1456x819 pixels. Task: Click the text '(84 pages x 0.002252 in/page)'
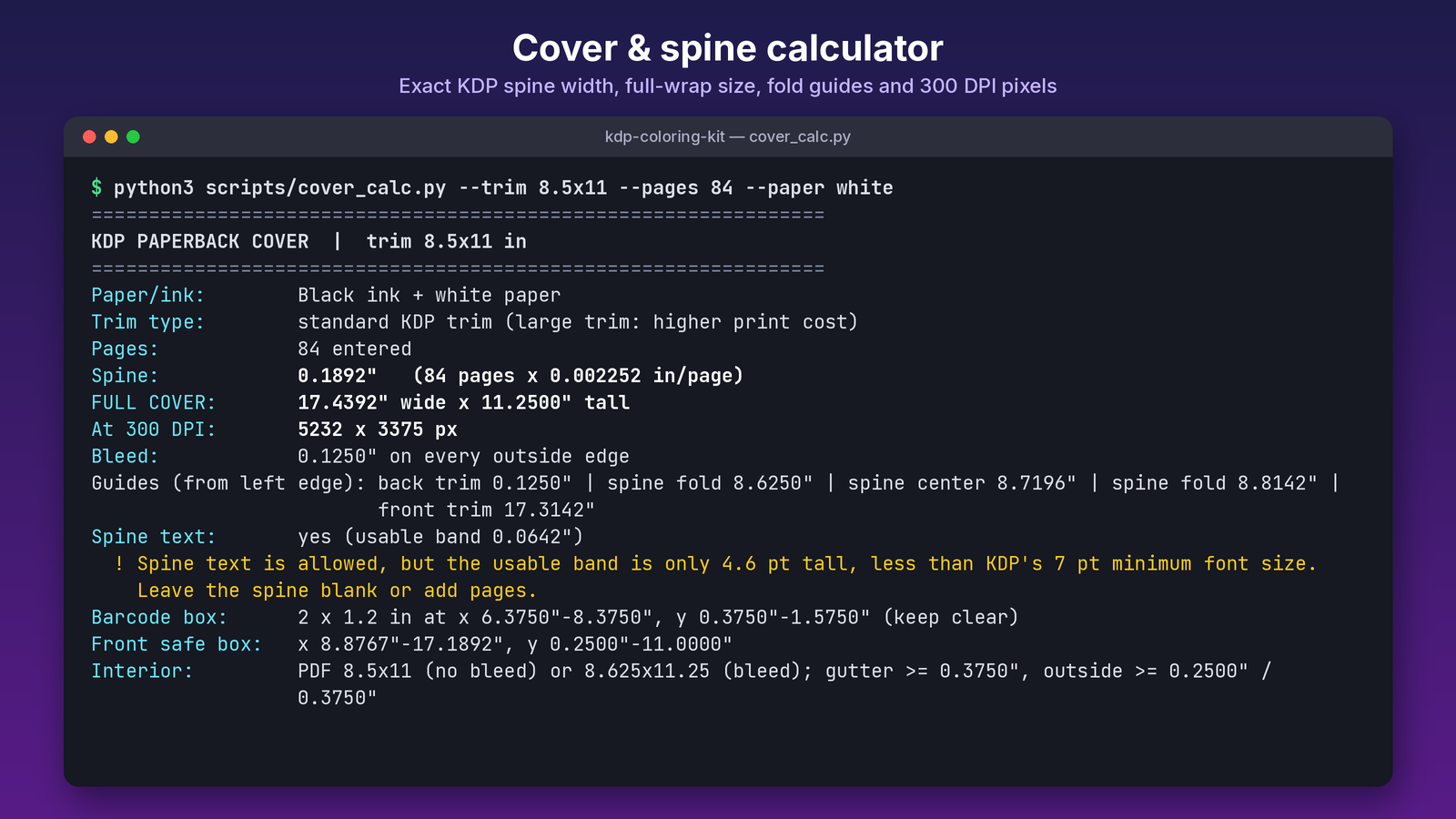(x=578, y=376)
